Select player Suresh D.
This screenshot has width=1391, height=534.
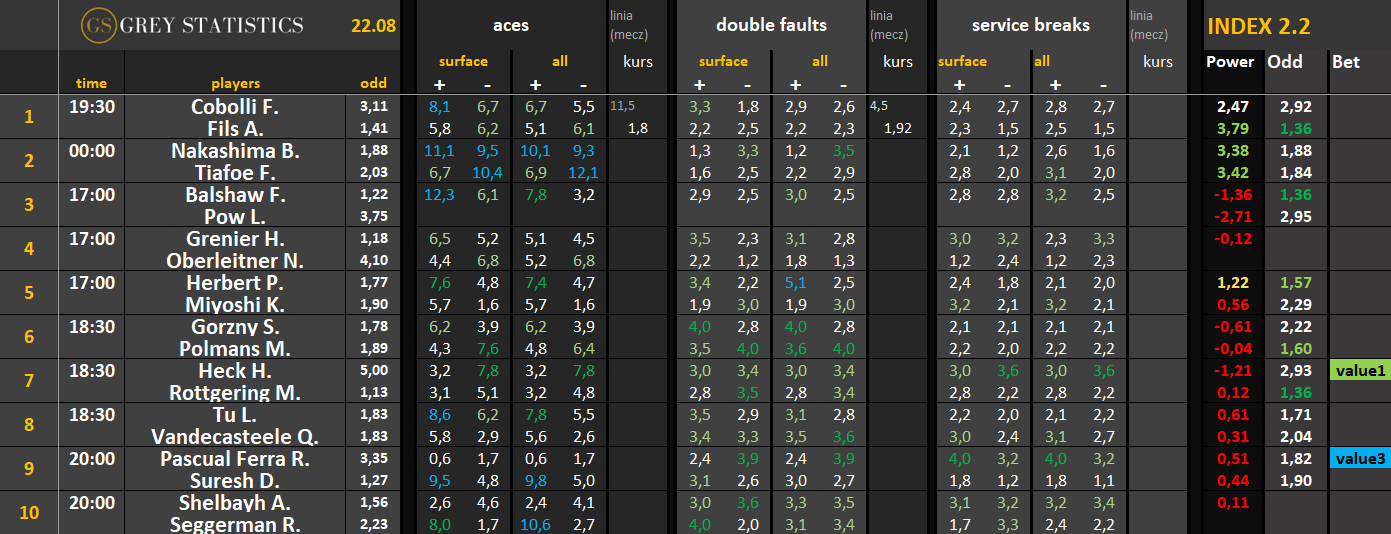pyautogui.click(x=235, y=480)
